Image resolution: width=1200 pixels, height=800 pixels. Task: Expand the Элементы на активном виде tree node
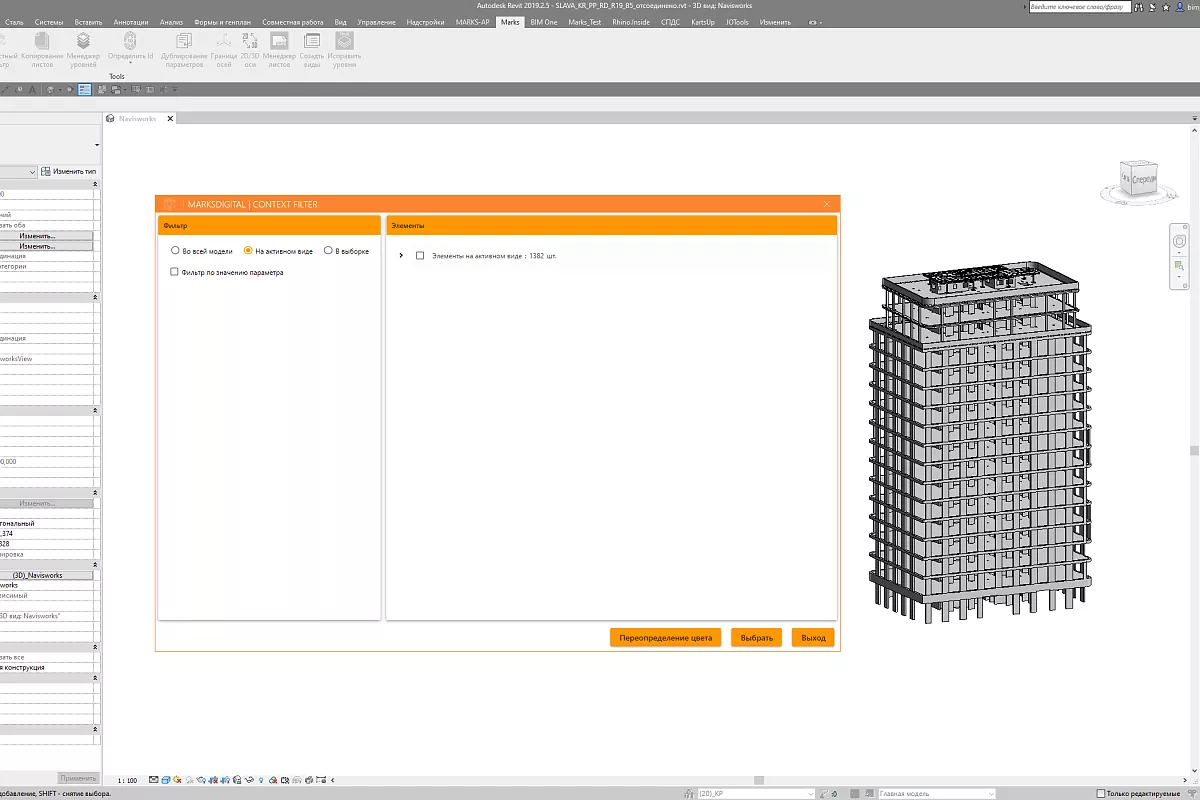(401, 256)
